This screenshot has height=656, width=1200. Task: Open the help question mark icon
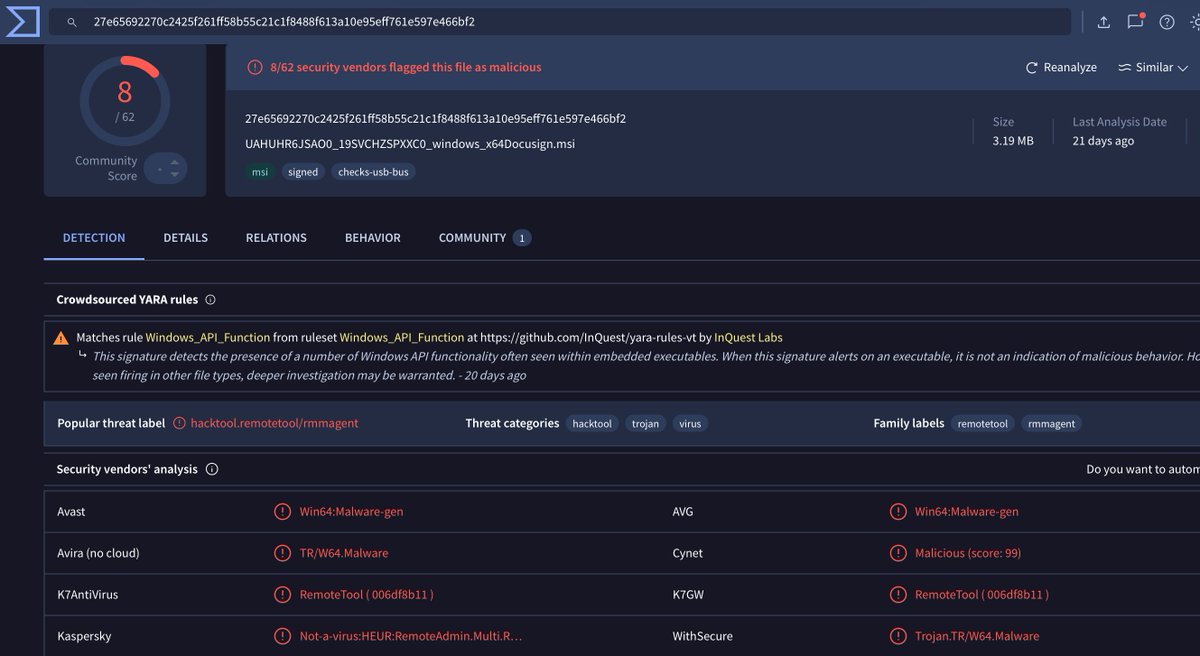[x=1166, y=21]
